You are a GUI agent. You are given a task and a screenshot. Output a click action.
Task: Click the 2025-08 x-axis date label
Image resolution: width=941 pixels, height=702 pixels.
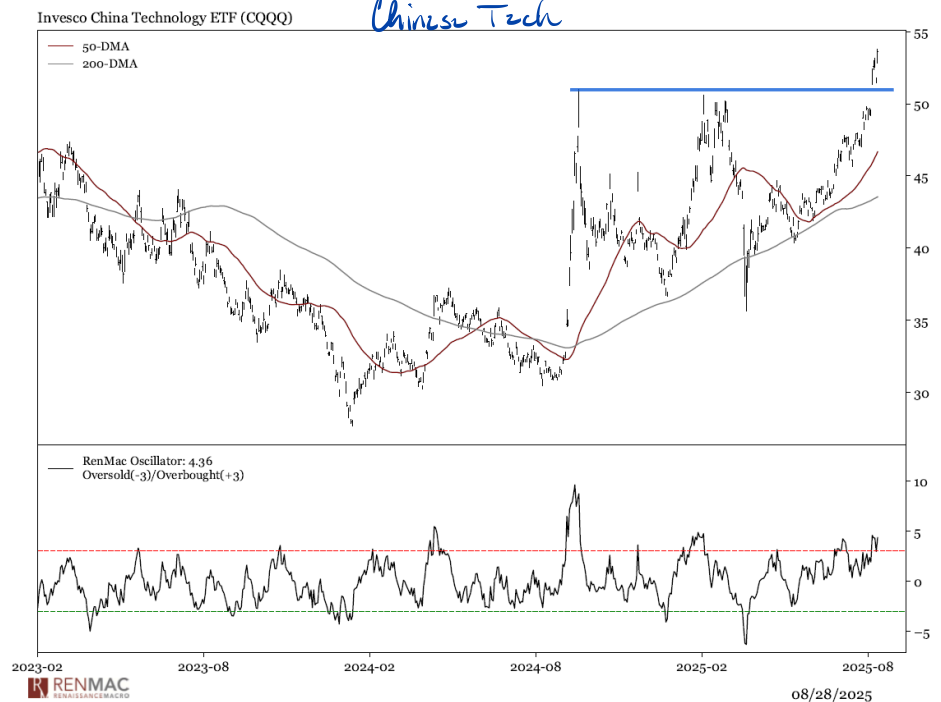point(868,664)
